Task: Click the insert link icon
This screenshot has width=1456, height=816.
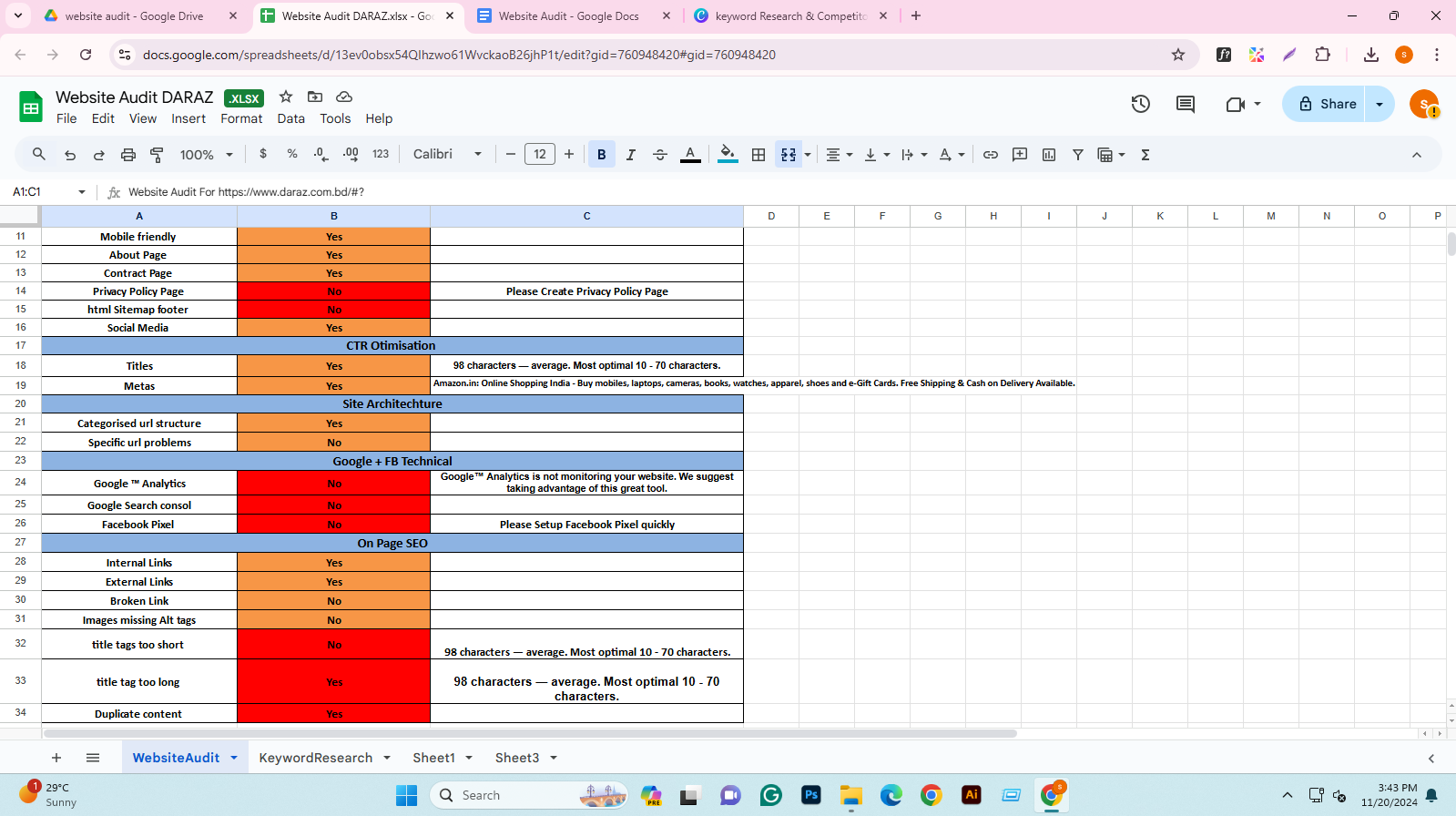Action: [x=990, y=155]
